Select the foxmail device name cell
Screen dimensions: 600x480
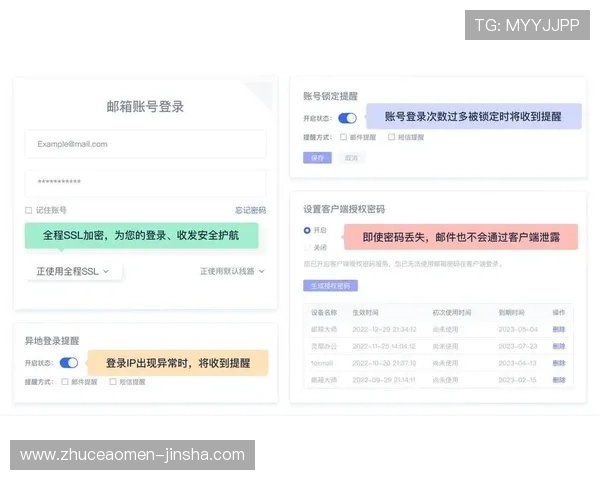pyautogui.click(x=322, y=363)
